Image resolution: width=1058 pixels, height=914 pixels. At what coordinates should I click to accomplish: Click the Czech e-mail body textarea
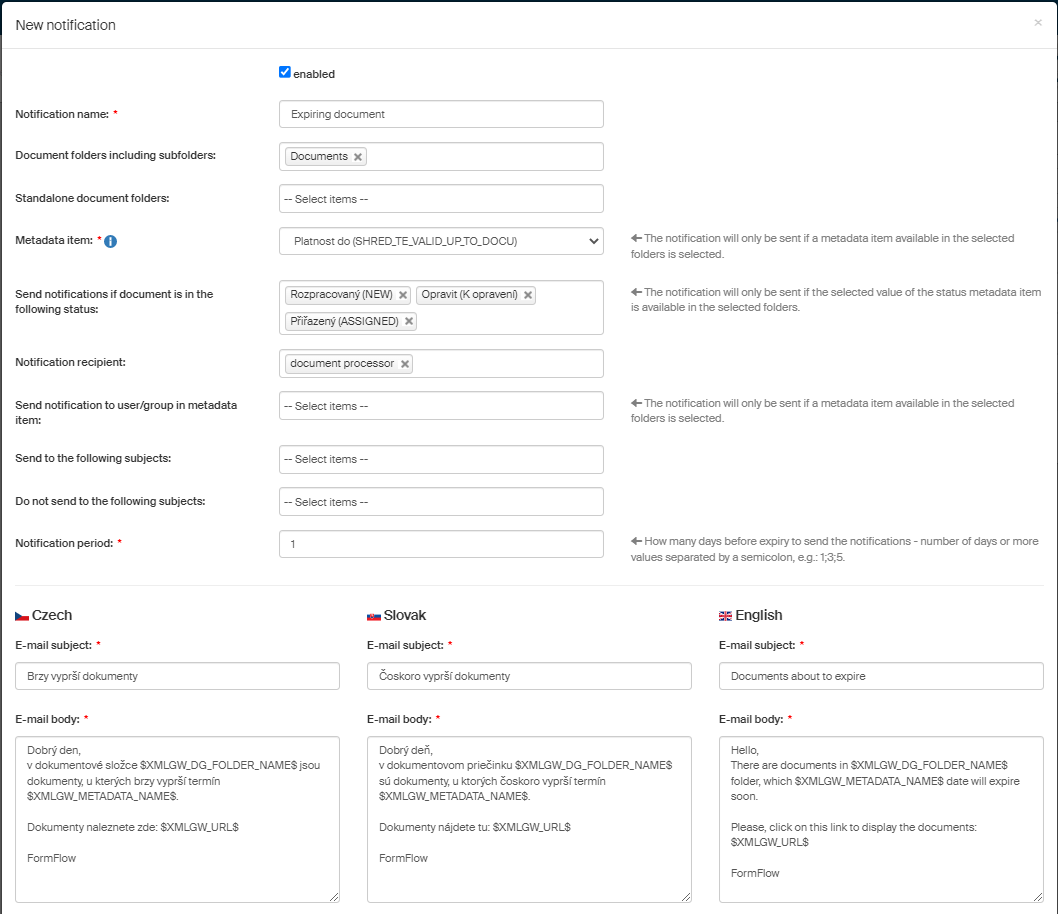(x=177, y=819)
